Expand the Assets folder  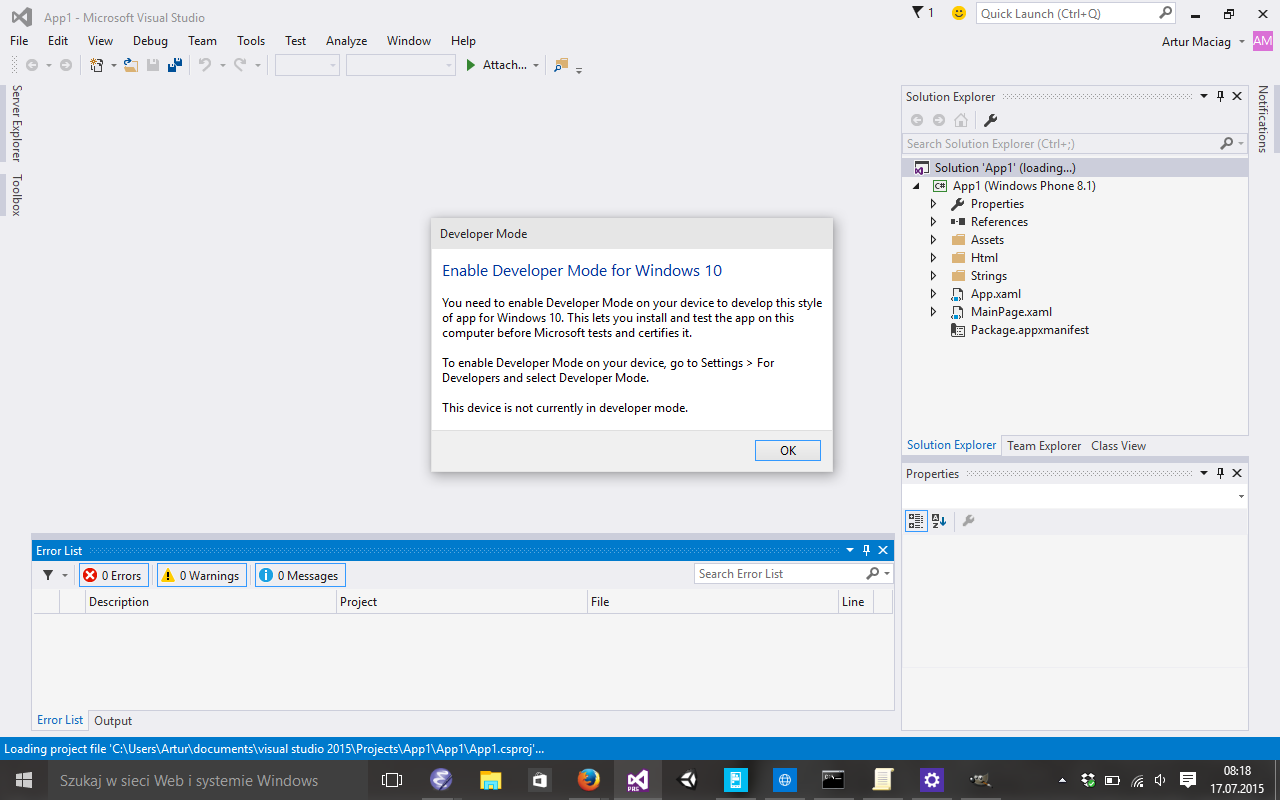933,239
